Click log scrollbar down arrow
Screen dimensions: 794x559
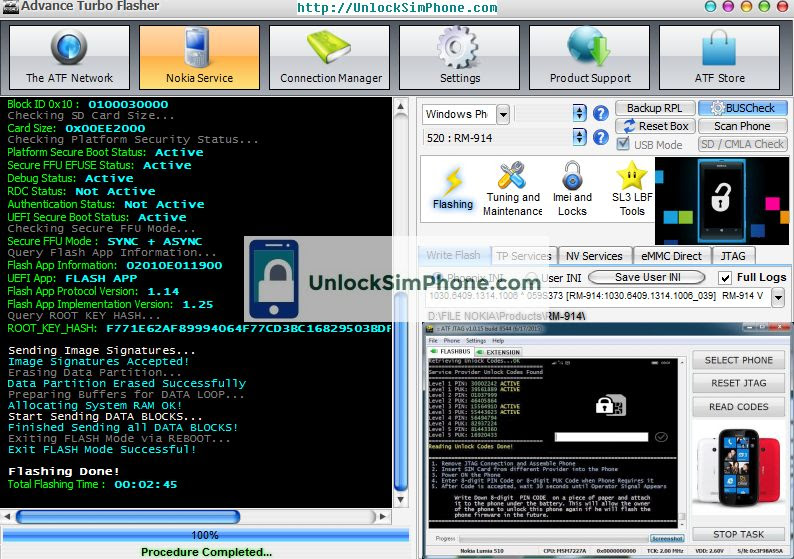(x=401, y=500)
